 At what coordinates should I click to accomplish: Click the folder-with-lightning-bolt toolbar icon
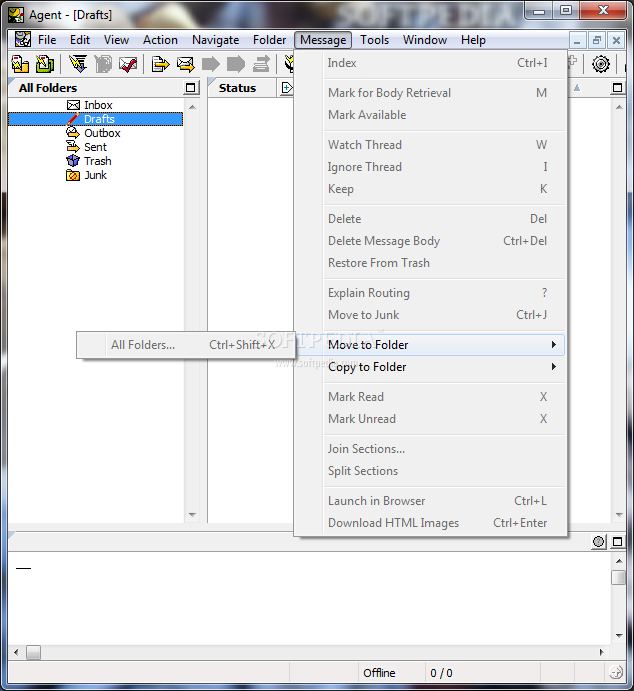(x=20, y=64)
